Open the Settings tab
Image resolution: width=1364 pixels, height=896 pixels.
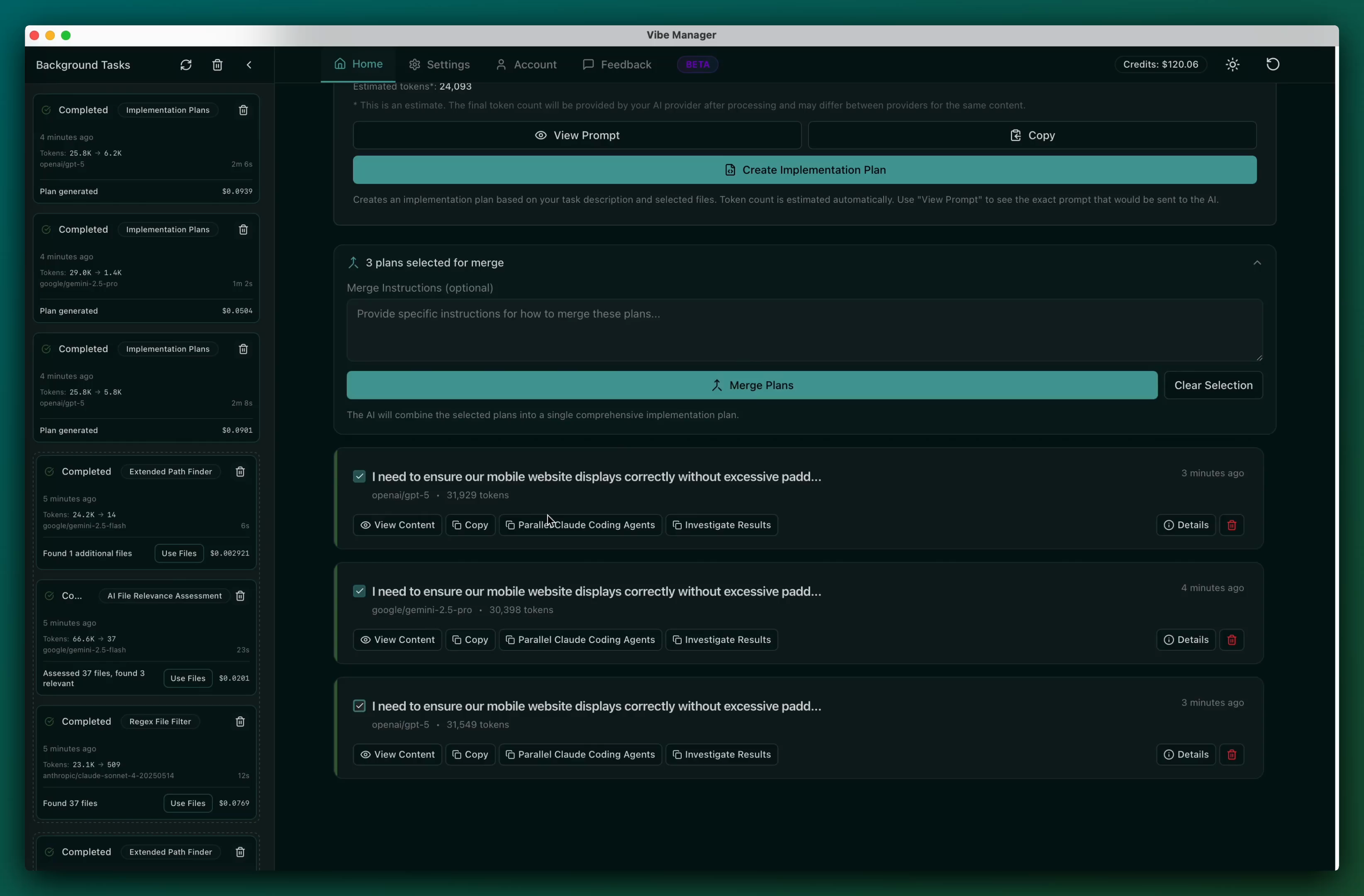pyautogui.click(x=439, y=65)
